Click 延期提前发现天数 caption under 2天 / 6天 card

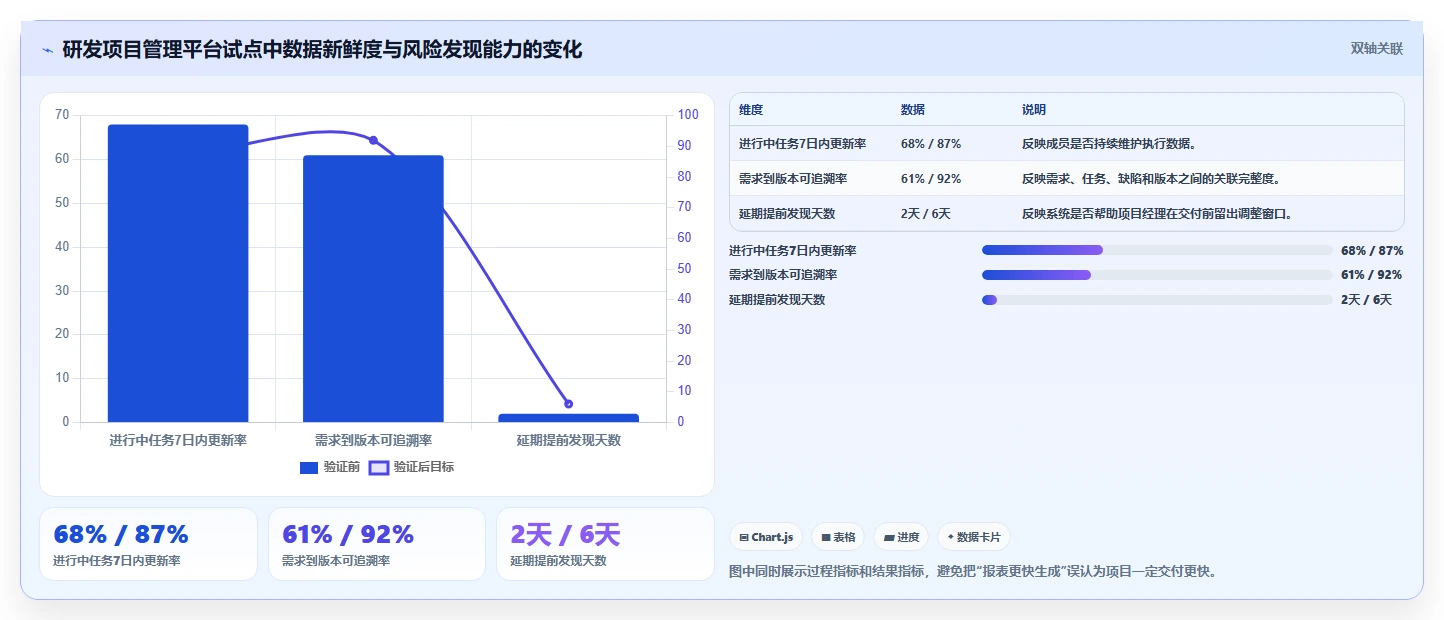[x=558, y=561]
